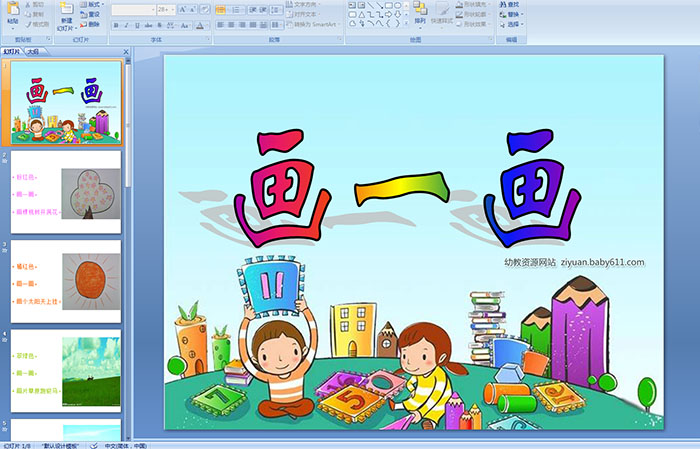Open the Replace (替换) dropdown
Image resolution: width=700 pixels, height=449 pixels.
click(512, 14)
